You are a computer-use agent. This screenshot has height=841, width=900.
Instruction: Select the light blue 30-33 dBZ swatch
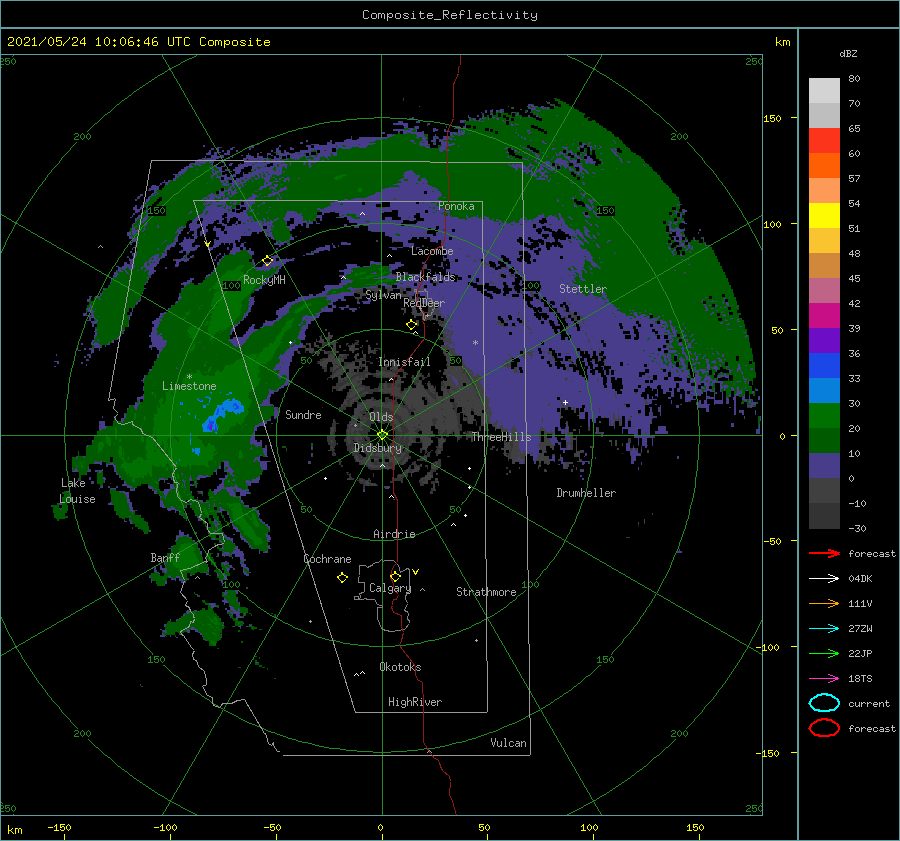pos(824,391)
